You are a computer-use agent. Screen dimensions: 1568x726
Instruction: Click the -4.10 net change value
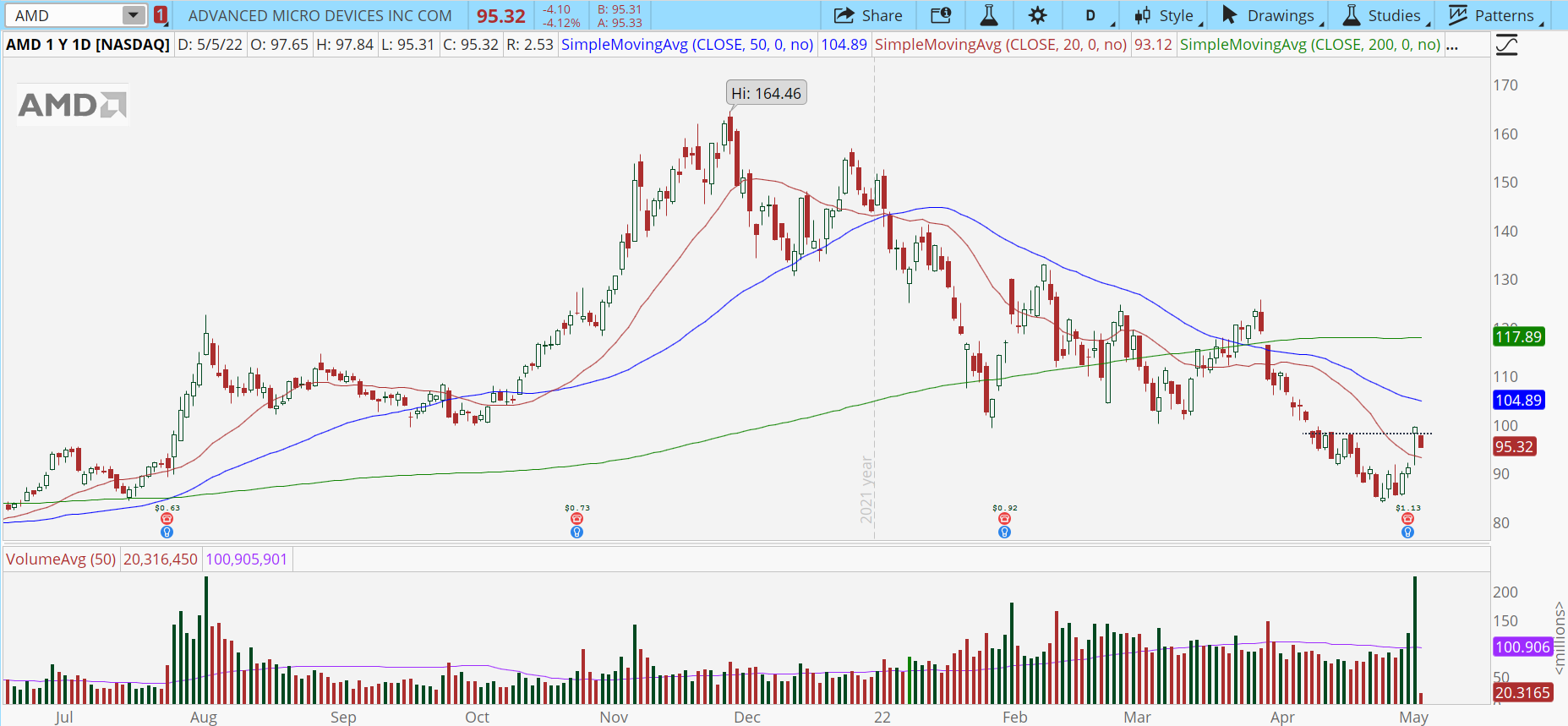coord(557,9)
